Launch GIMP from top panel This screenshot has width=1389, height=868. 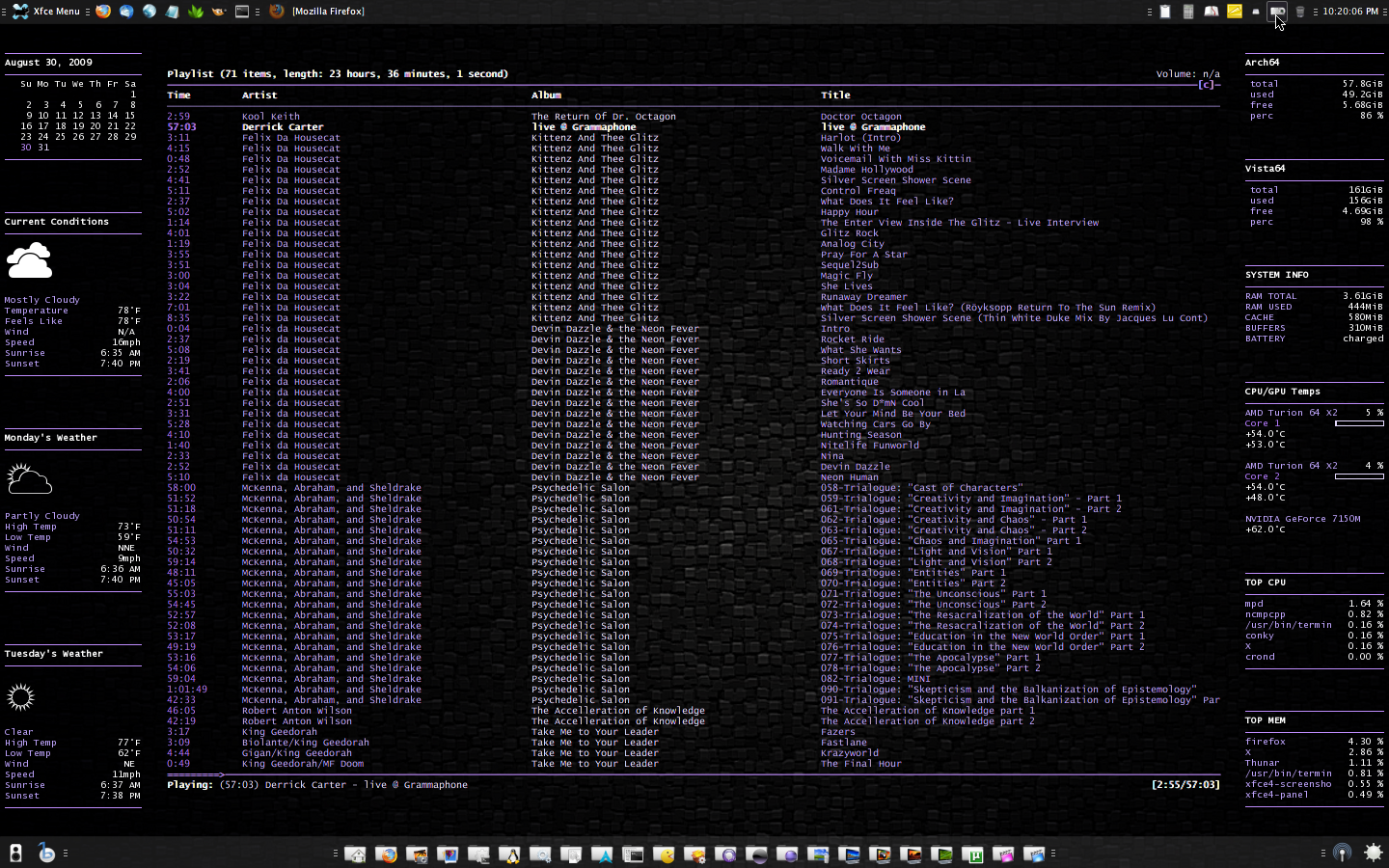(219, 12)
